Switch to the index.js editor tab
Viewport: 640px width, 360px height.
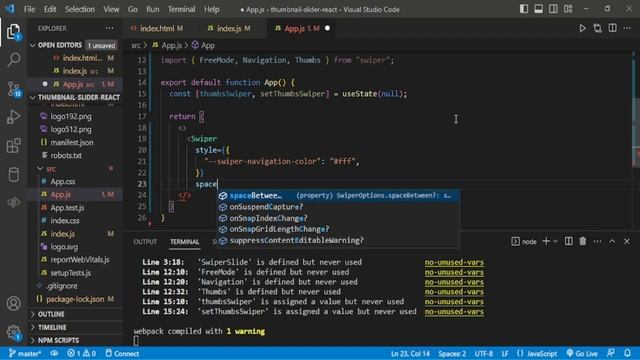coord(229,28)
